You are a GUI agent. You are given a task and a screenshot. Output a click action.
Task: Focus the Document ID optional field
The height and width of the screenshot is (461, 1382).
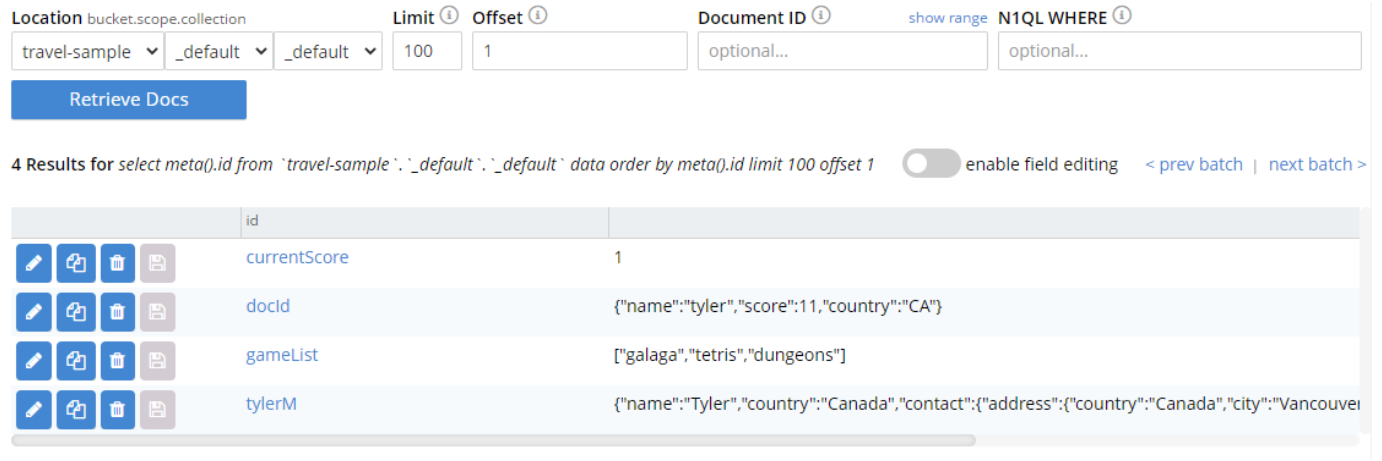tap(843, 51)
